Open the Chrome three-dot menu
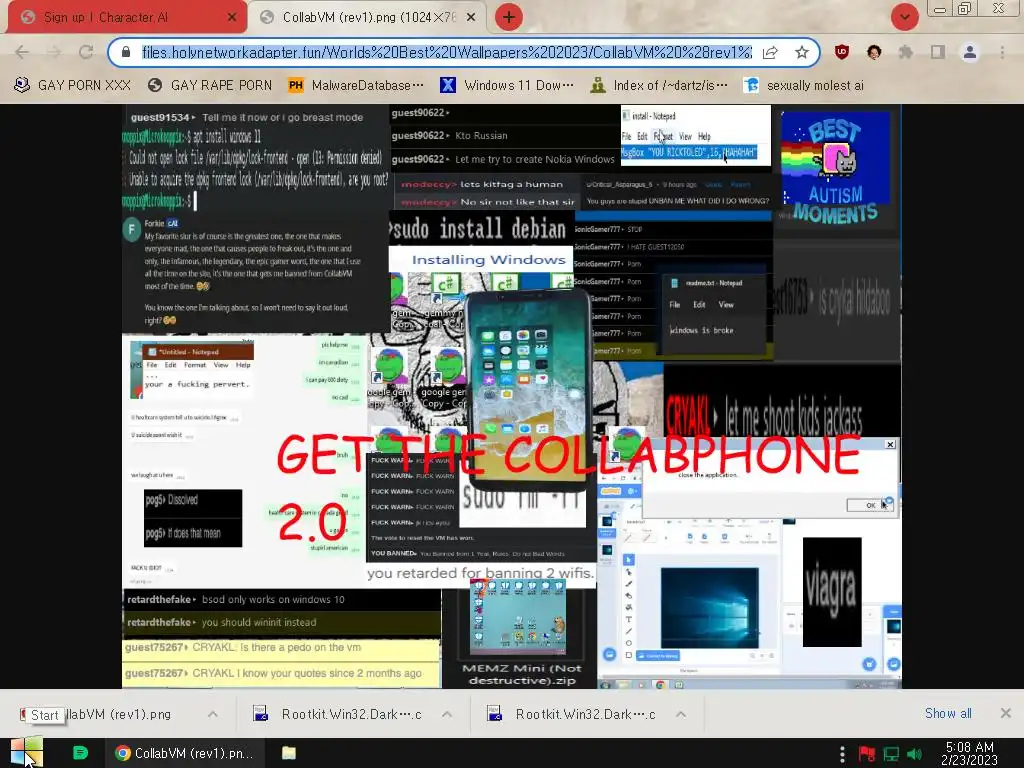The height and width of the screenshot is (768, 1024). (1002, 52)
